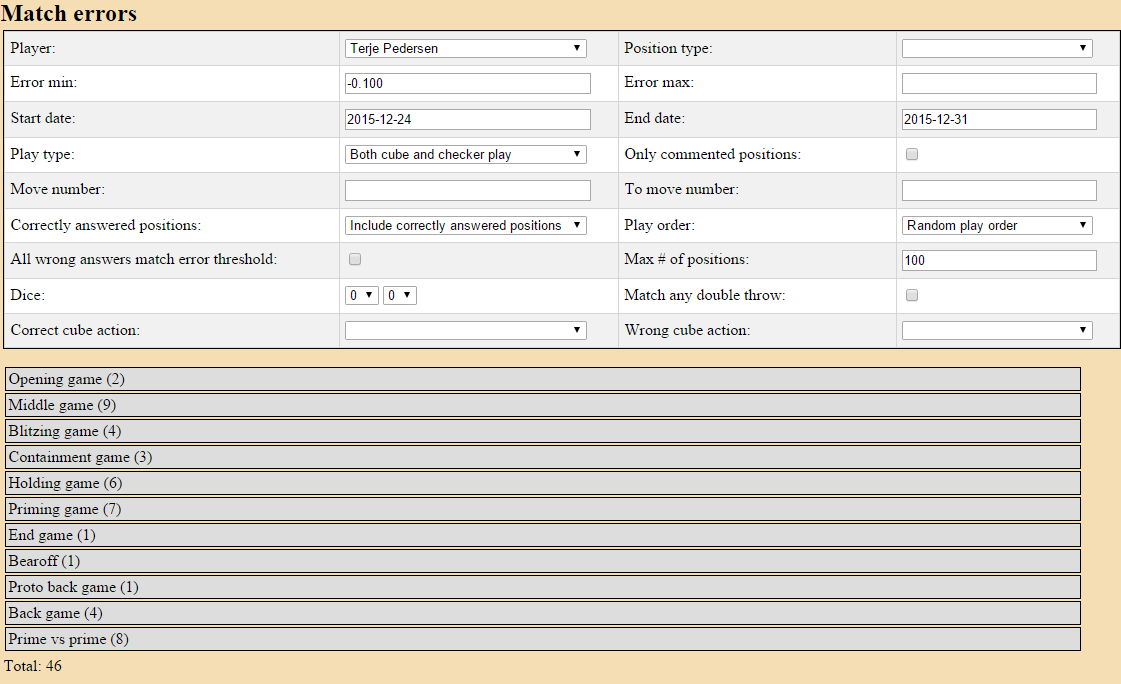Open the first Dice value dropdown

coord(361,295)
